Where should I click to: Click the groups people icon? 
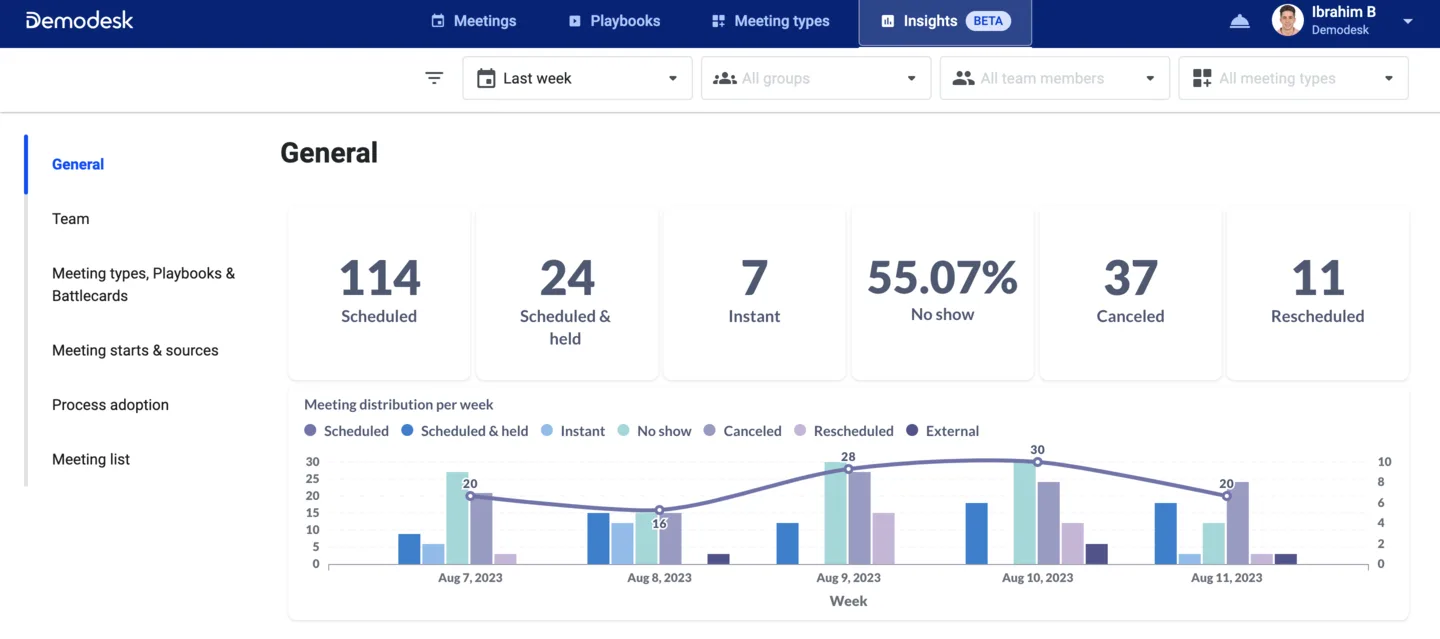point(724,78)
